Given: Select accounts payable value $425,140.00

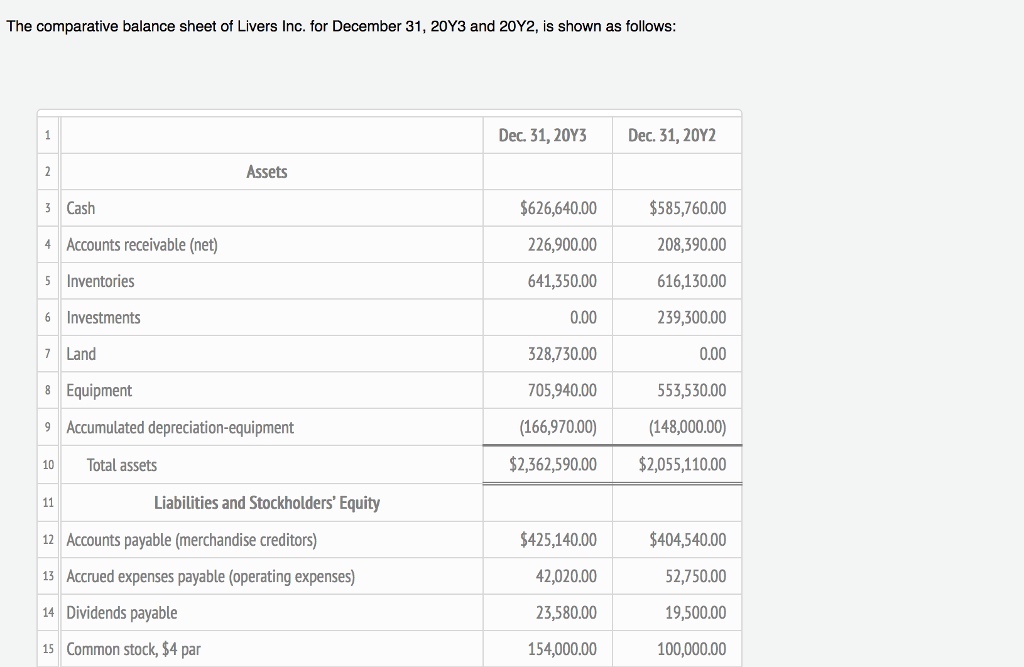Looking at the screenshot, I should pos(558,540).
